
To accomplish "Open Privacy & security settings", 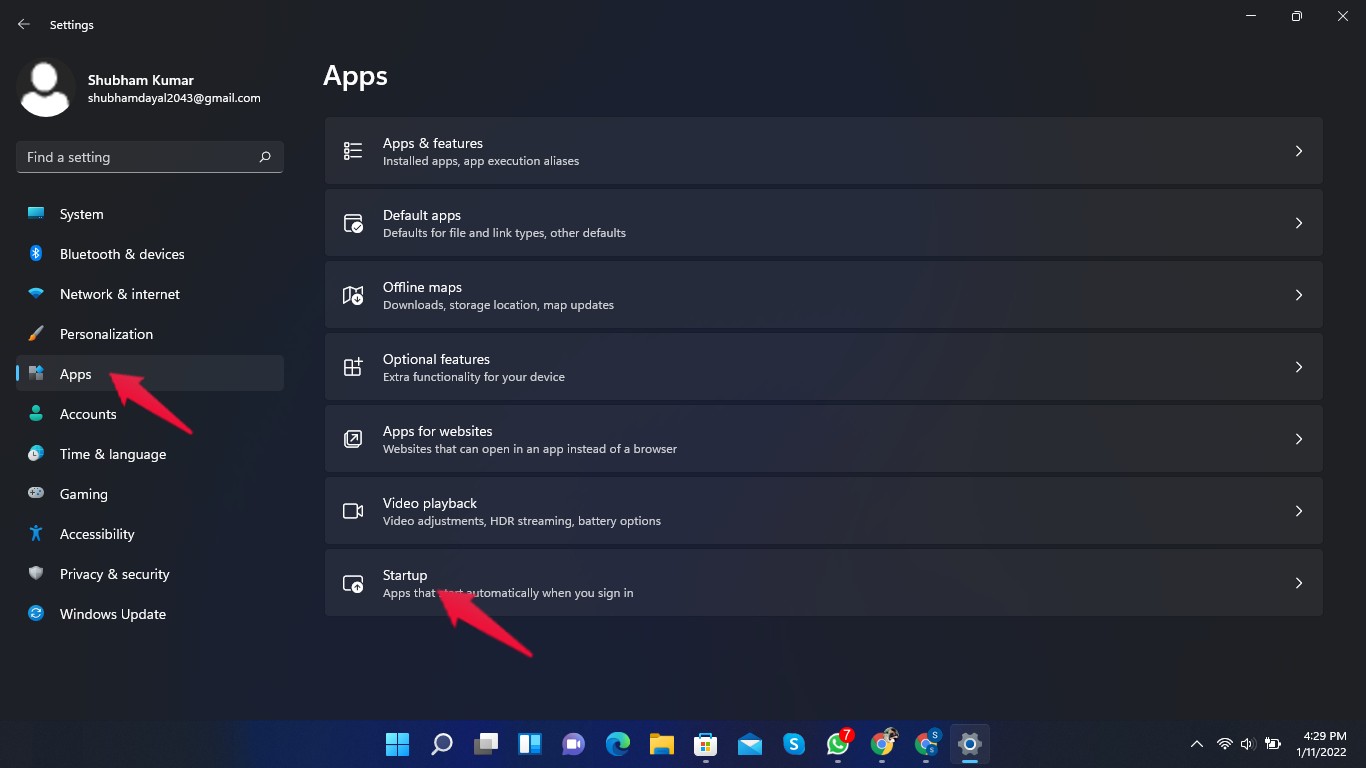I will (x=114, y=574).
